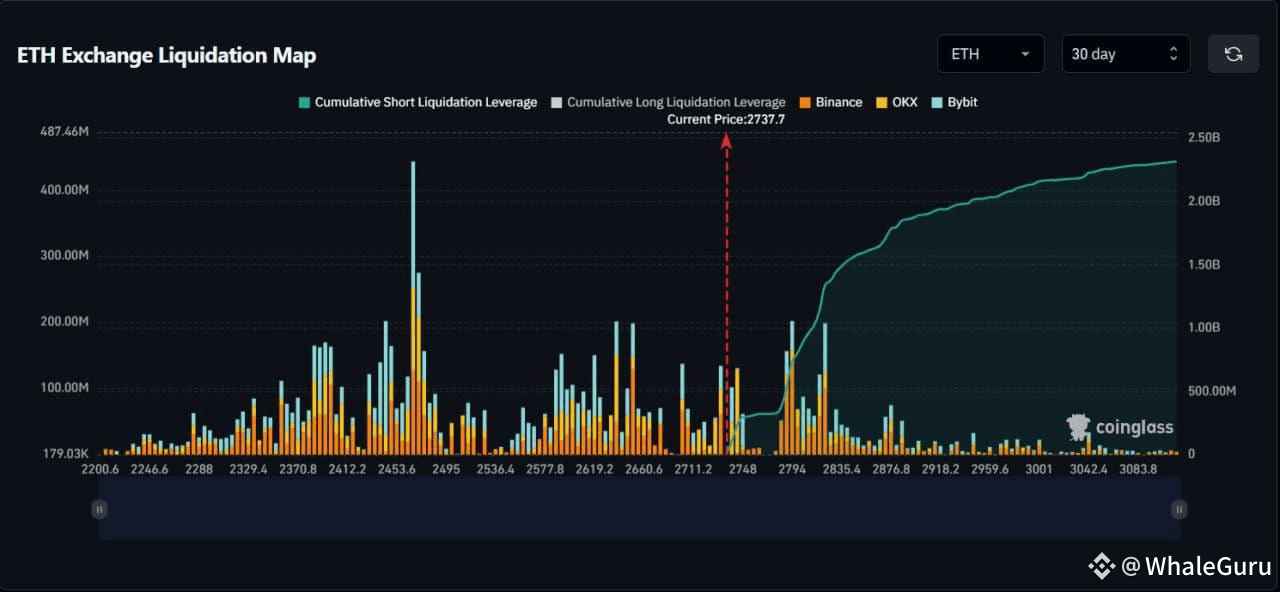Click the light blue Bybit legend swatch
The height and width of the screenshot is (592, 1280).
coord(937,102)
